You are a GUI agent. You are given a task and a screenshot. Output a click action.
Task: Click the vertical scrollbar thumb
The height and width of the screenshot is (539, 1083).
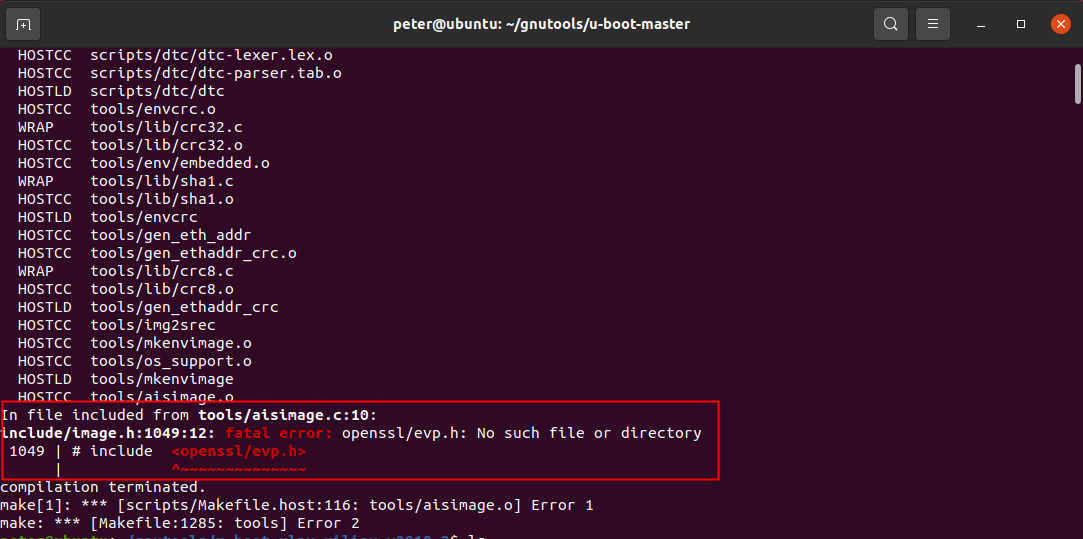pos(1077,84)
